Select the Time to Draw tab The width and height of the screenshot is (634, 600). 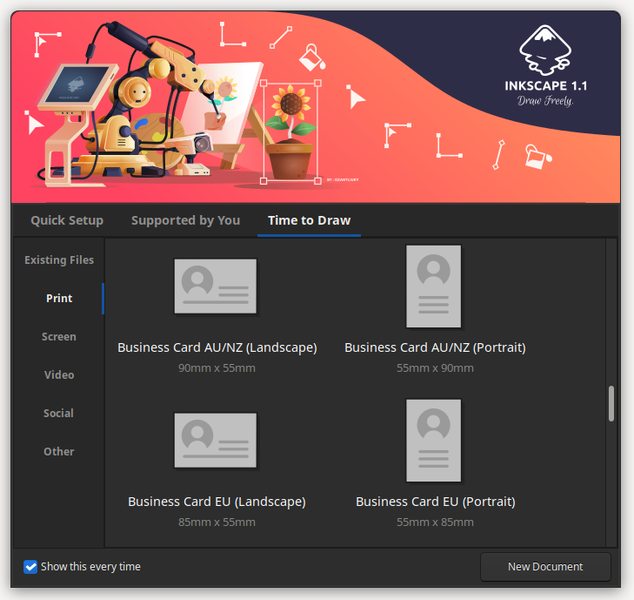click(309, 220)
